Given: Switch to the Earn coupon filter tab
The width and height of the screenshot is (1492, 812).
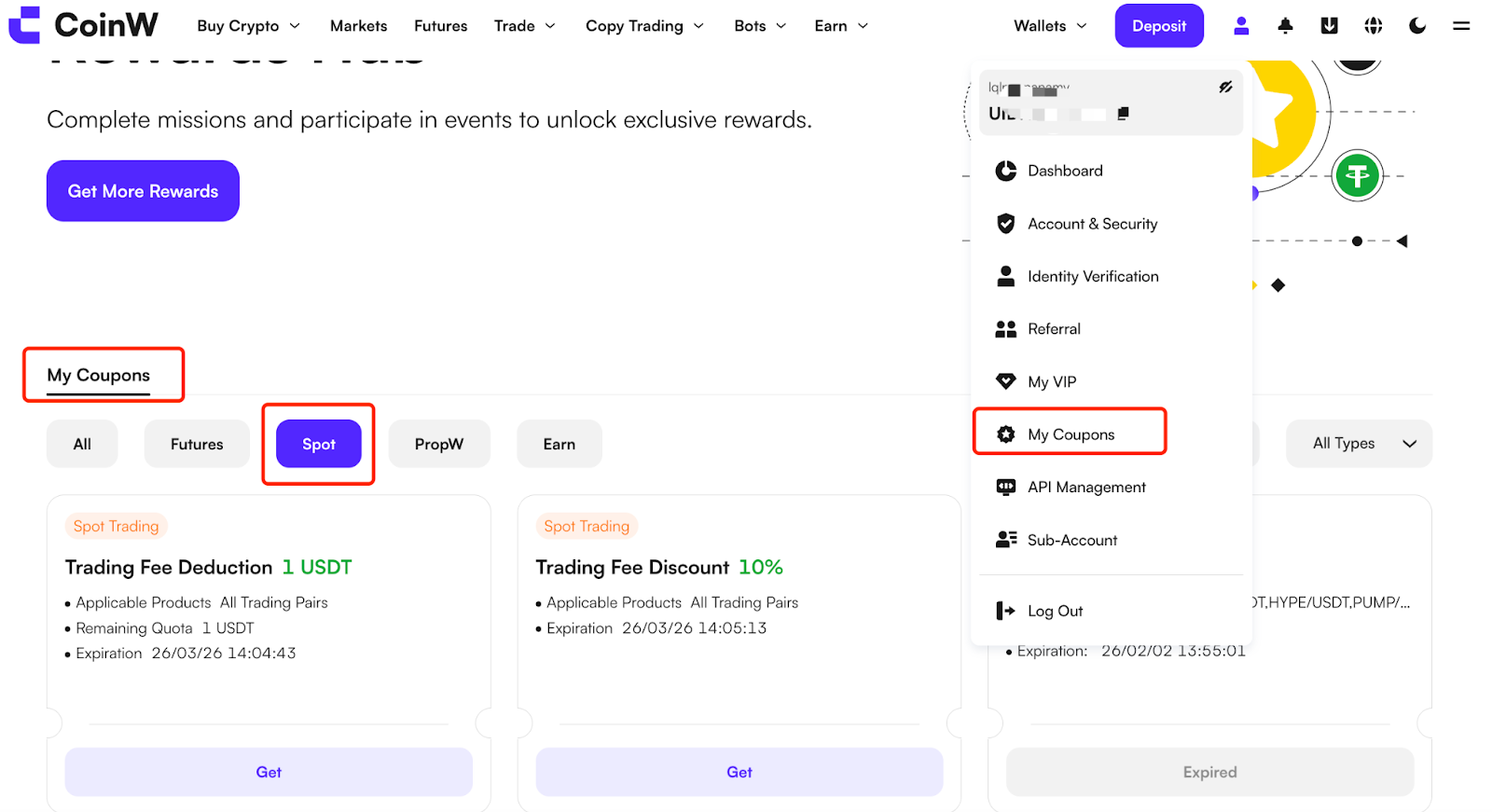Looking at the screenshot, I should (559, 444).
